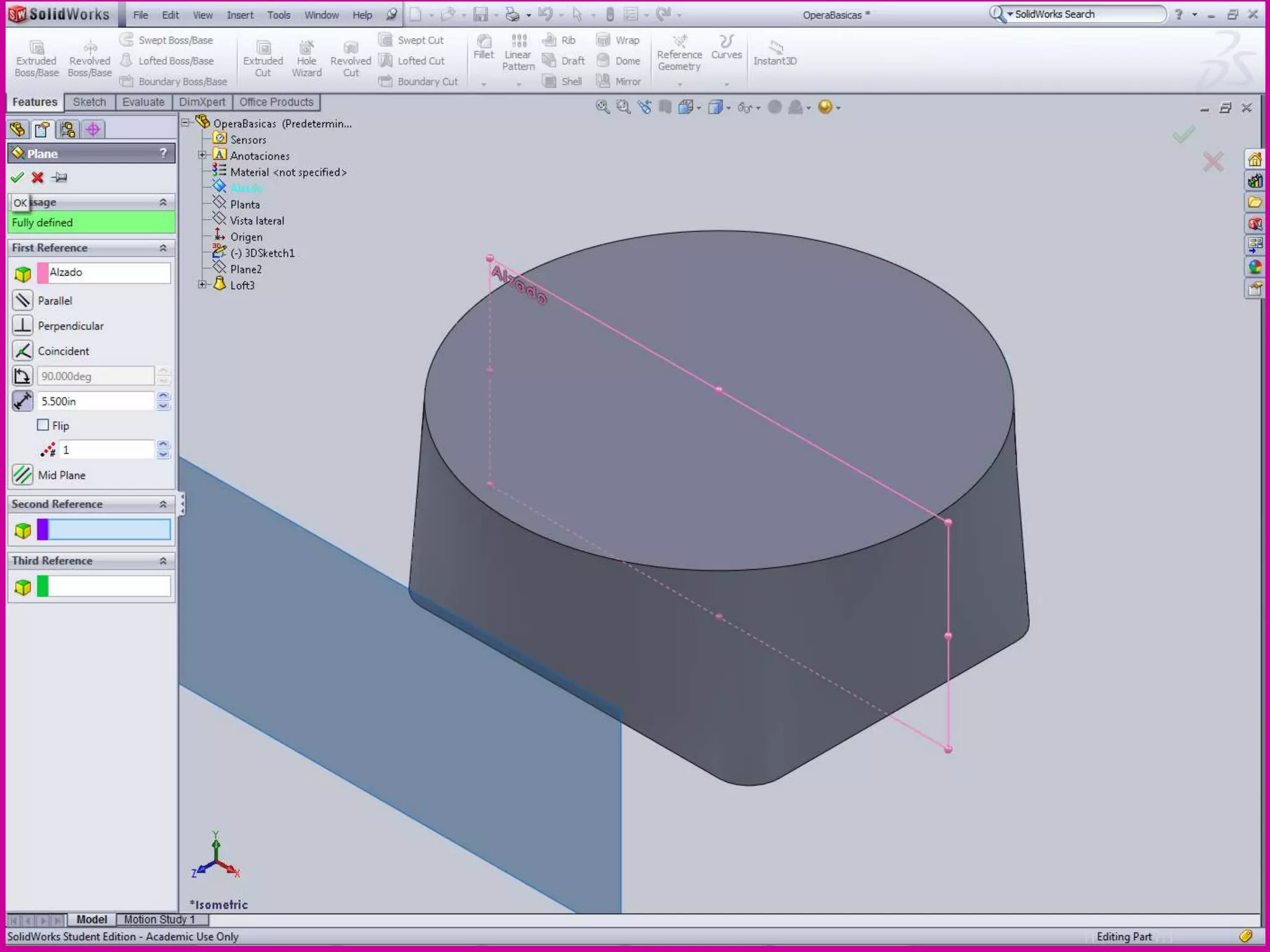This screenshot has height=952, width=1270.
Task: Cancel the plane with the red X icon
Action: coord(38,178)
